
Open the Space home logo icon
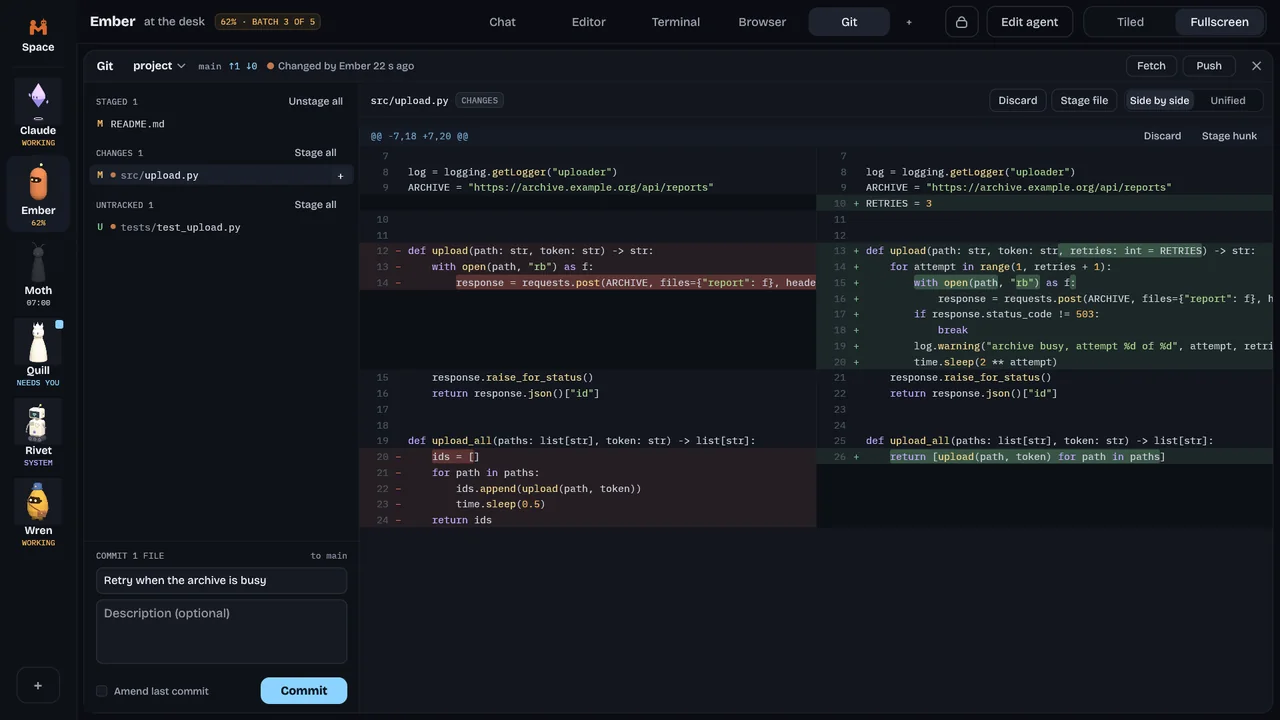pyautogui.click(x=38, y=27)
